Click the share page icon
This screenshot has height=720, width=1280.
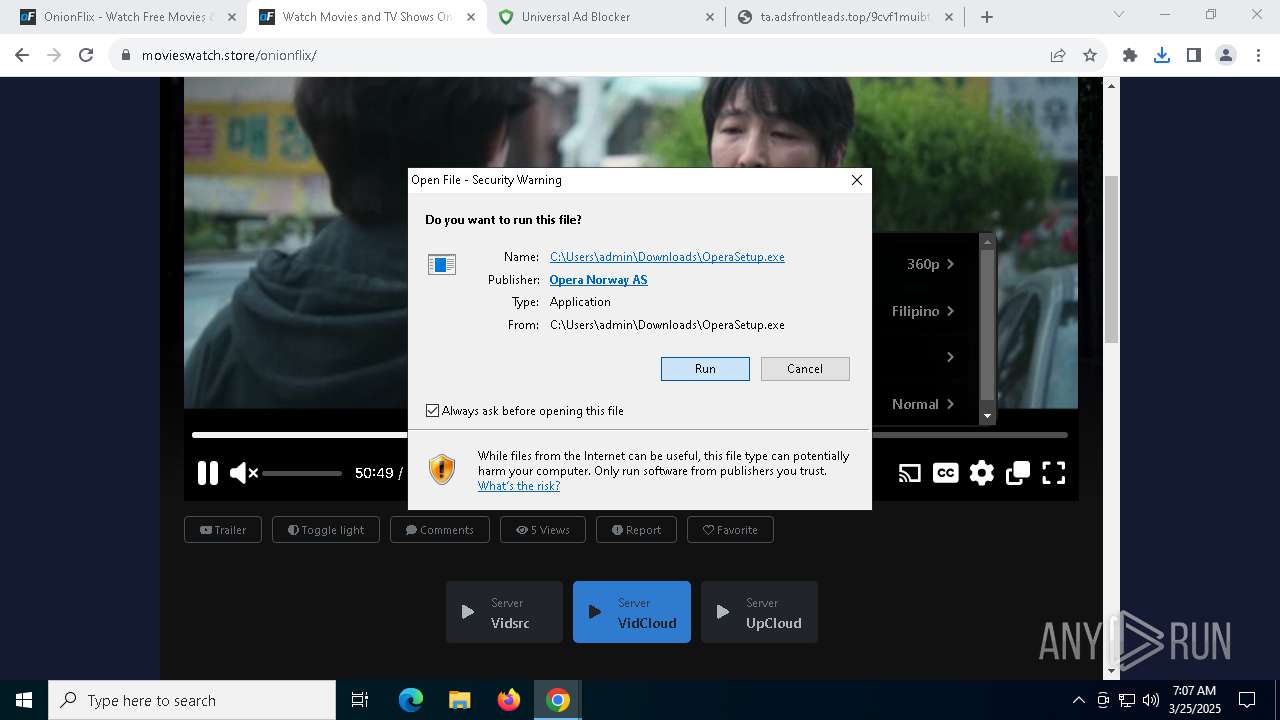tap(1058, 56)
